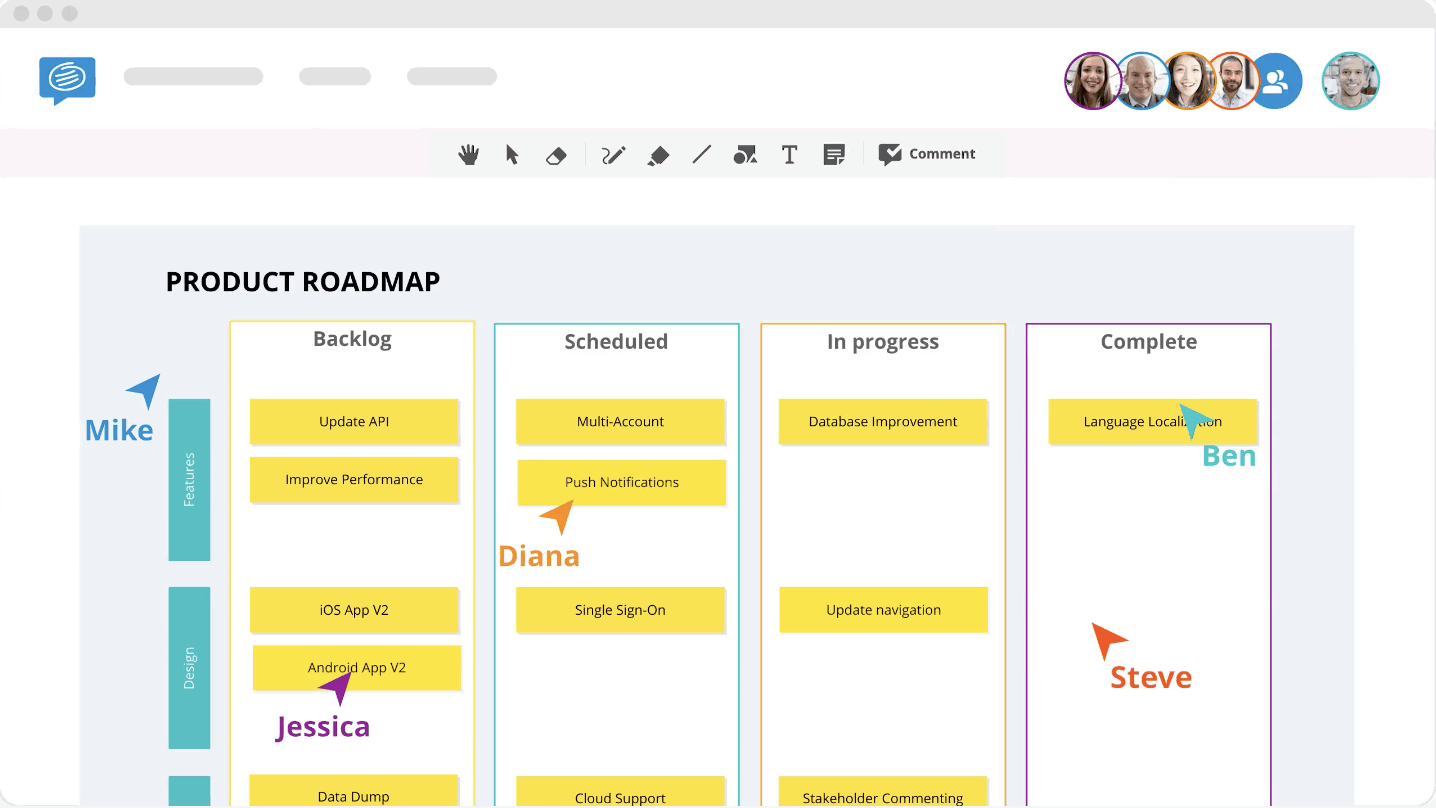The width and height of the screenshot is (1436, 808).
Task: Select the Push Notifications card
Action: tap(622, 482)
